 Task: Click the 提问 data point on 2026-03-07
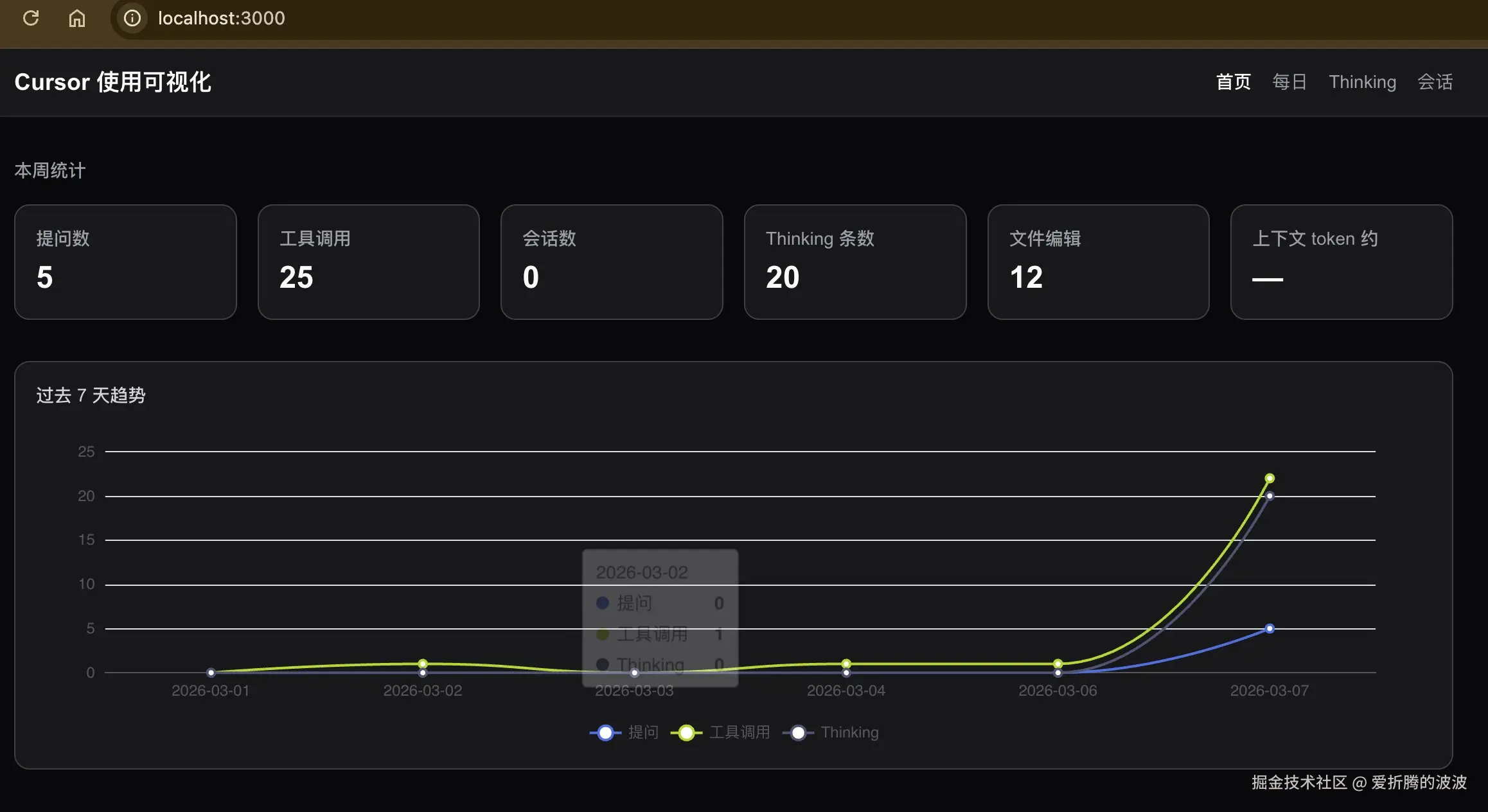click(1269, 628)
